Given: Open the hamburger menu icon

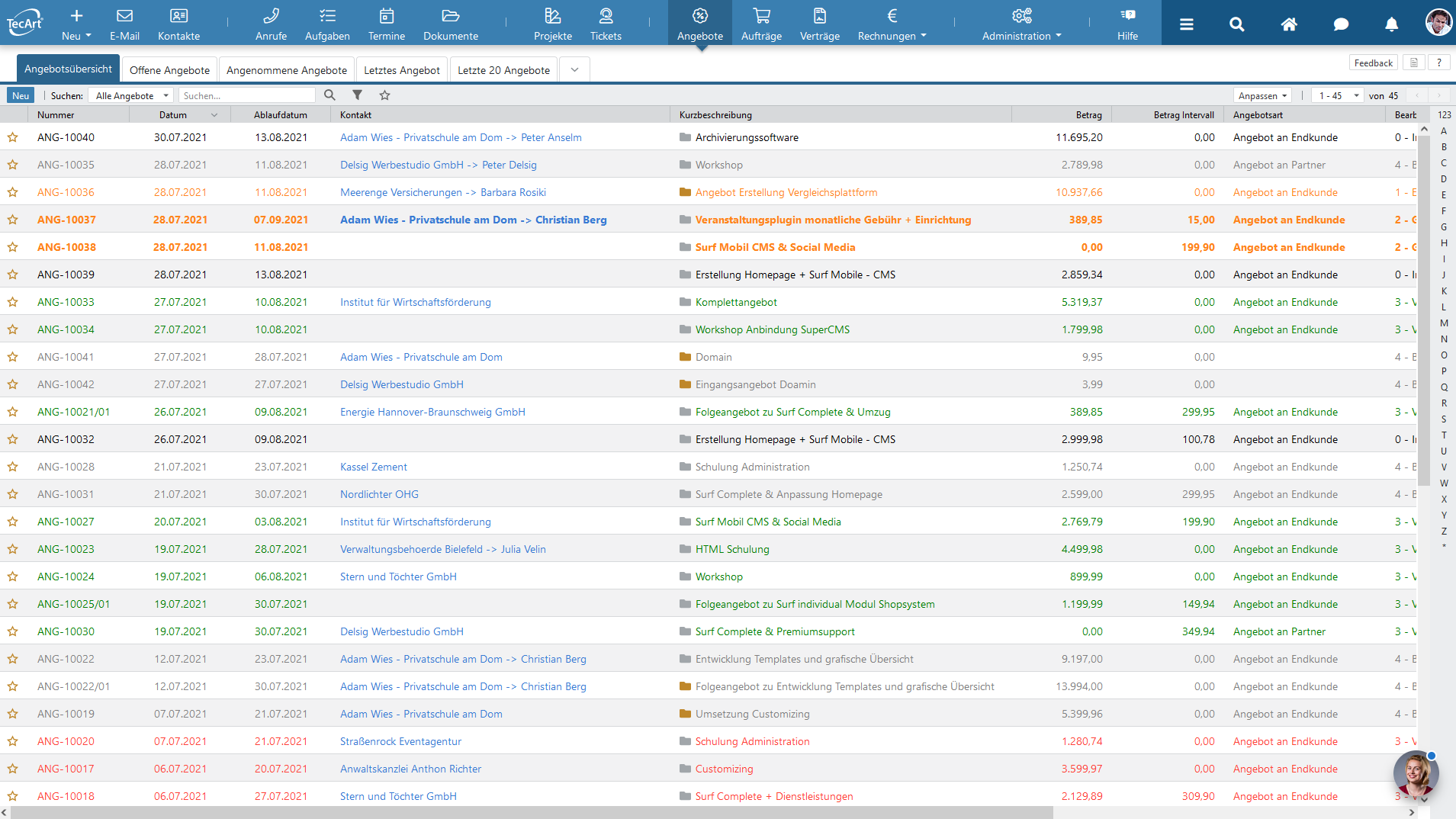Looking at the screenshot, I should [x=1186, y=24].
